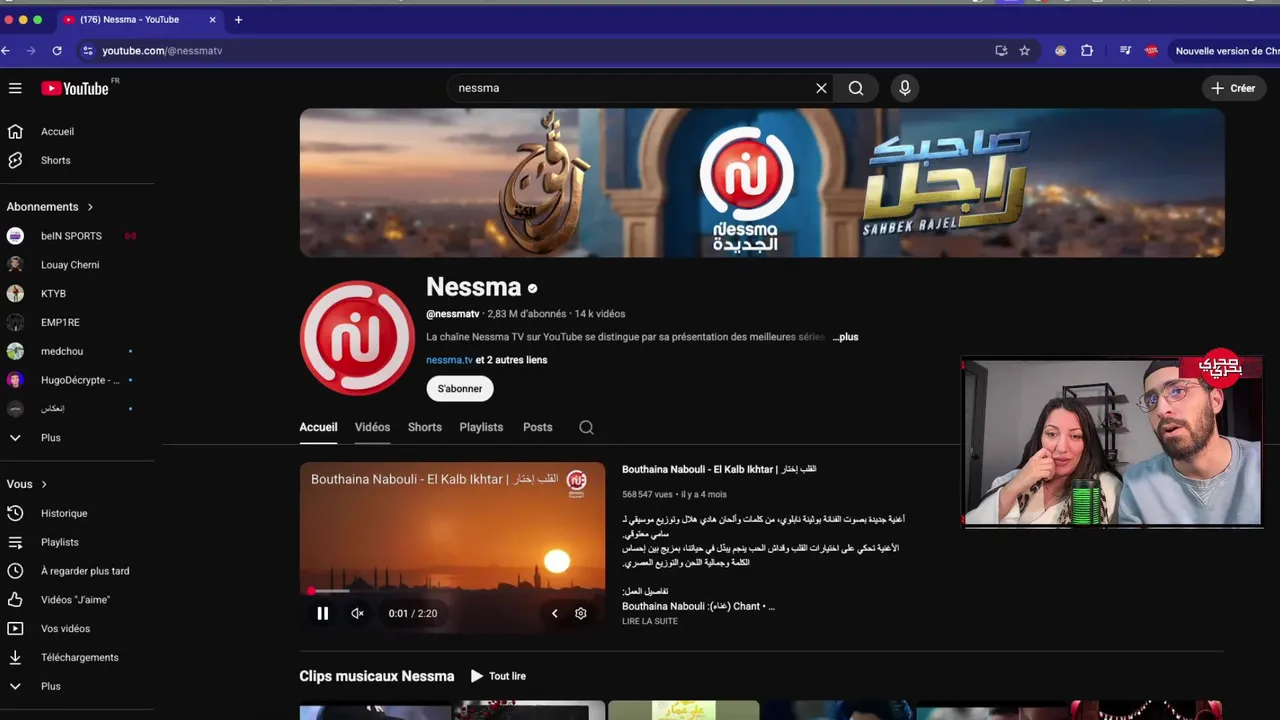The image size is (1280, 720).
Task: Switch to the Posts tab
Action: pos(537,427)
